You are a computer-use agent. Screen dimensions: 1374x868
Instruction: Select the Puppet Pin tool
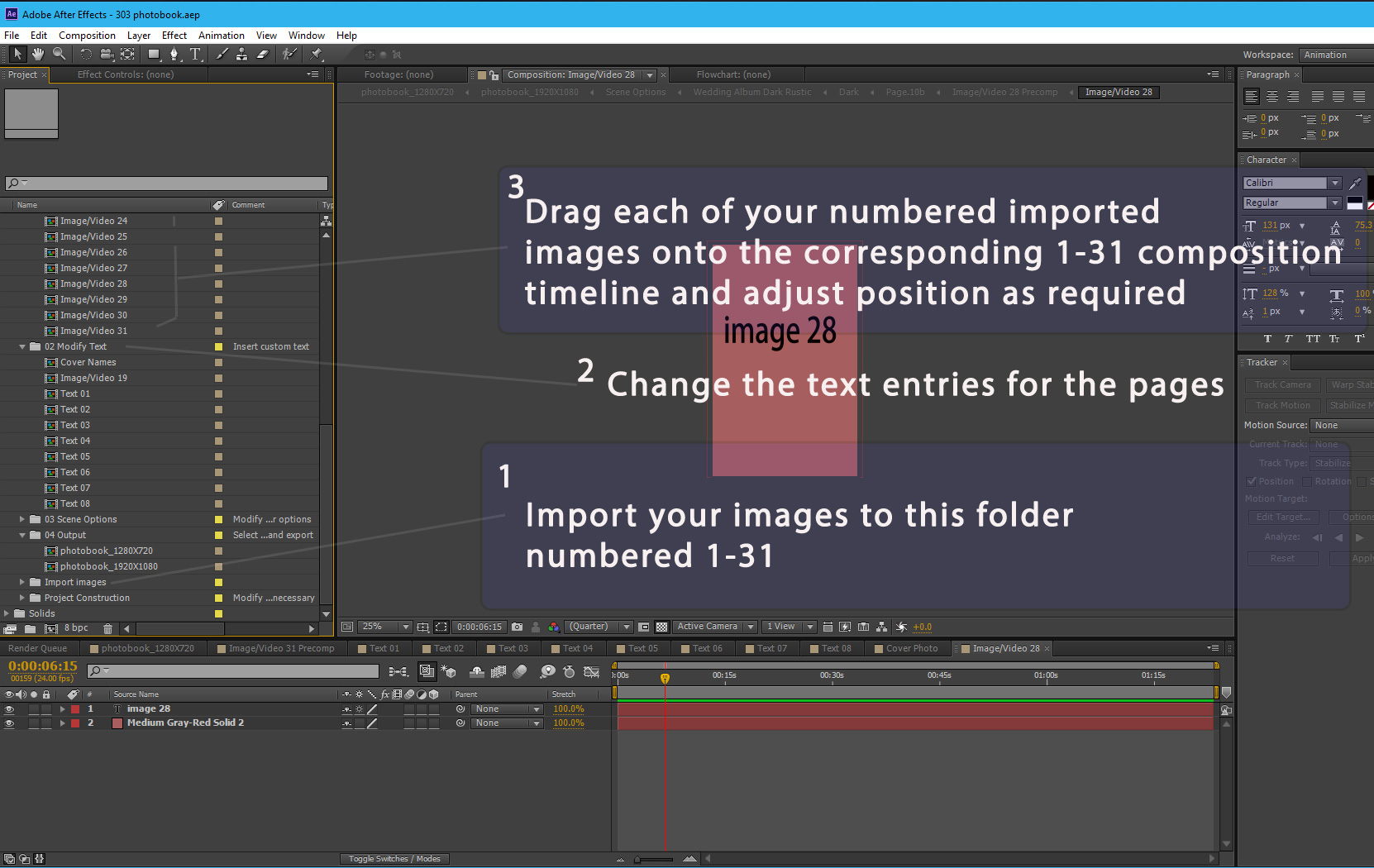316,55
